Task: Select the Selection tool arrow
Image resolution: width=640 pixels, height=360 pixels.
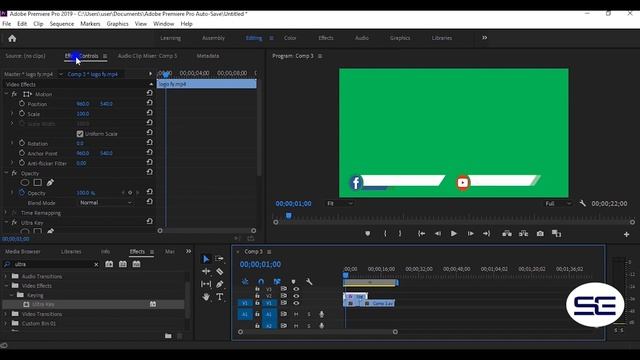Action: pos(206,259)
